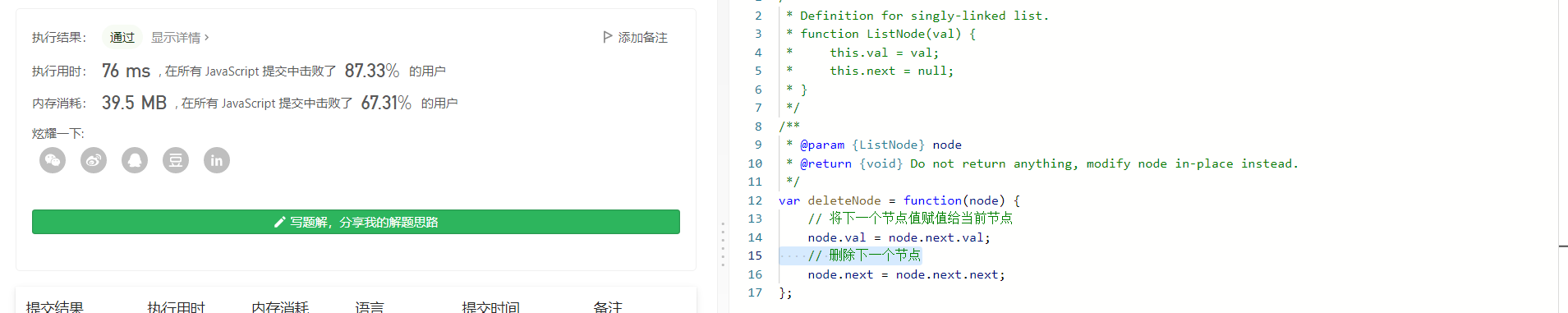
Task: Click the 提交结果 column header
Action: click(55, 307)
